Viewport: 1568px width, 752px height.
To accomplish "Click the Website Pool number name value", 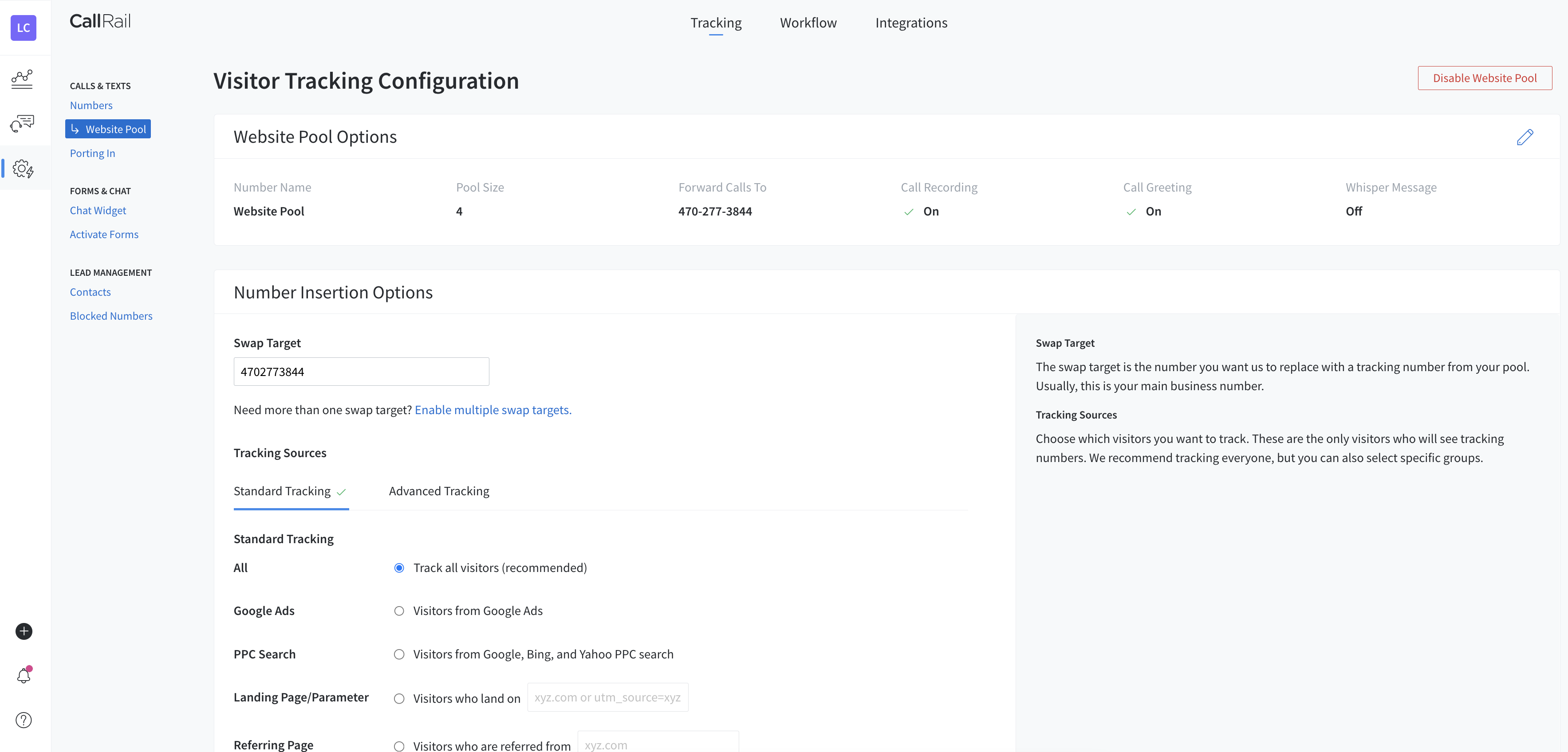I will 269,211.
